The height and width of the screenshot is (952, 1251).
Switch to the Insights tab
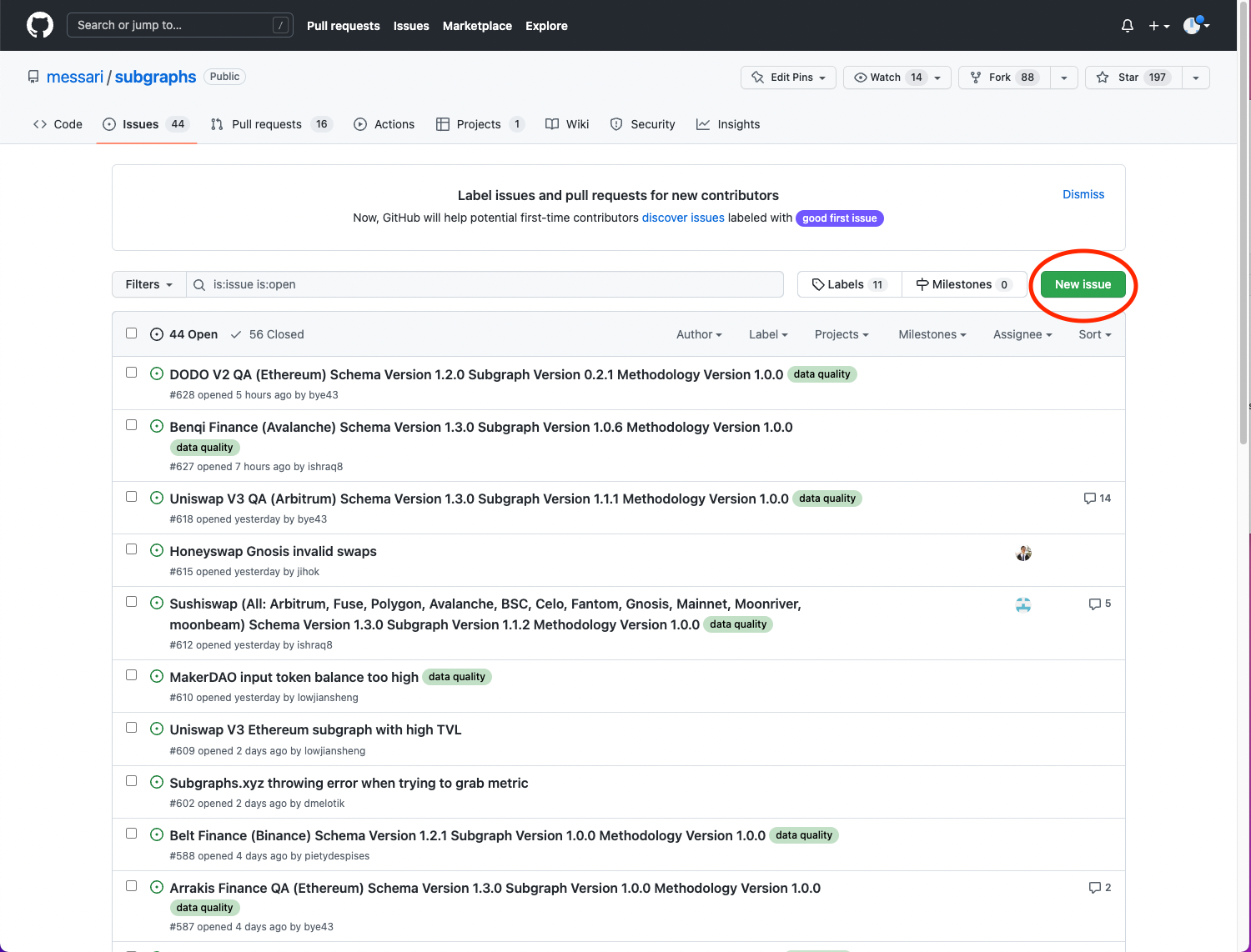(x=728, y=124)
